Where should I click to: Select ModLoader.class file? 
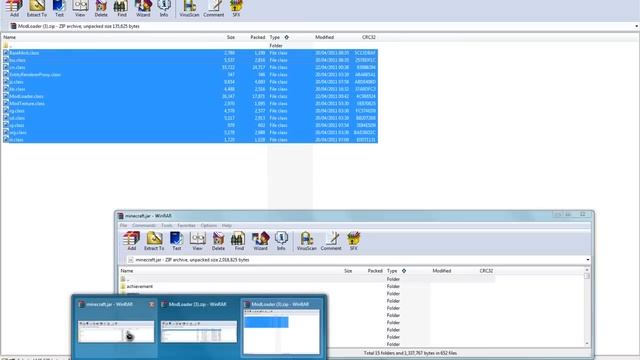click(190, 96)
